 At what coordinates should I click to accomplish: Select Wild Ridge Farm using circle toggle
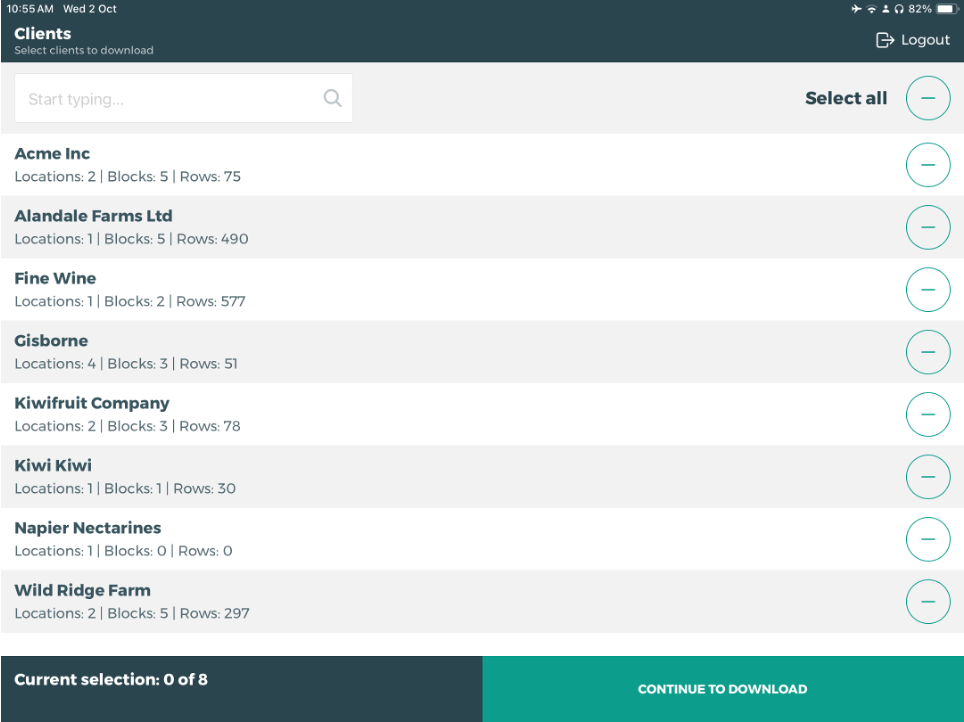point(927,602)
